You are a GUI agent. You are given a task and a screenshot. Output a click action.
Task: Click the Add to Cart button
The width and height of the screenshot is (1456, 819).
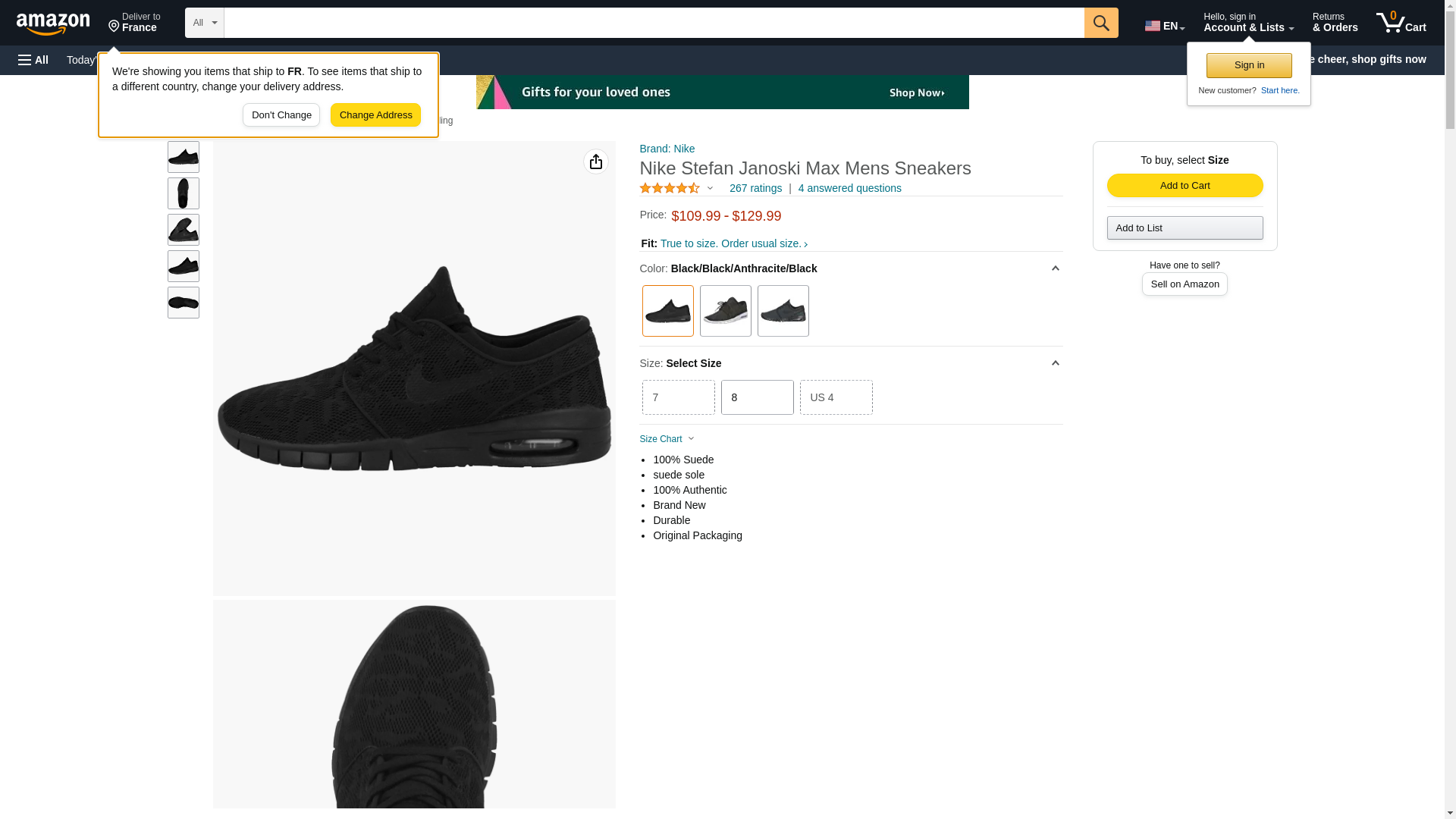point(1184,186)
